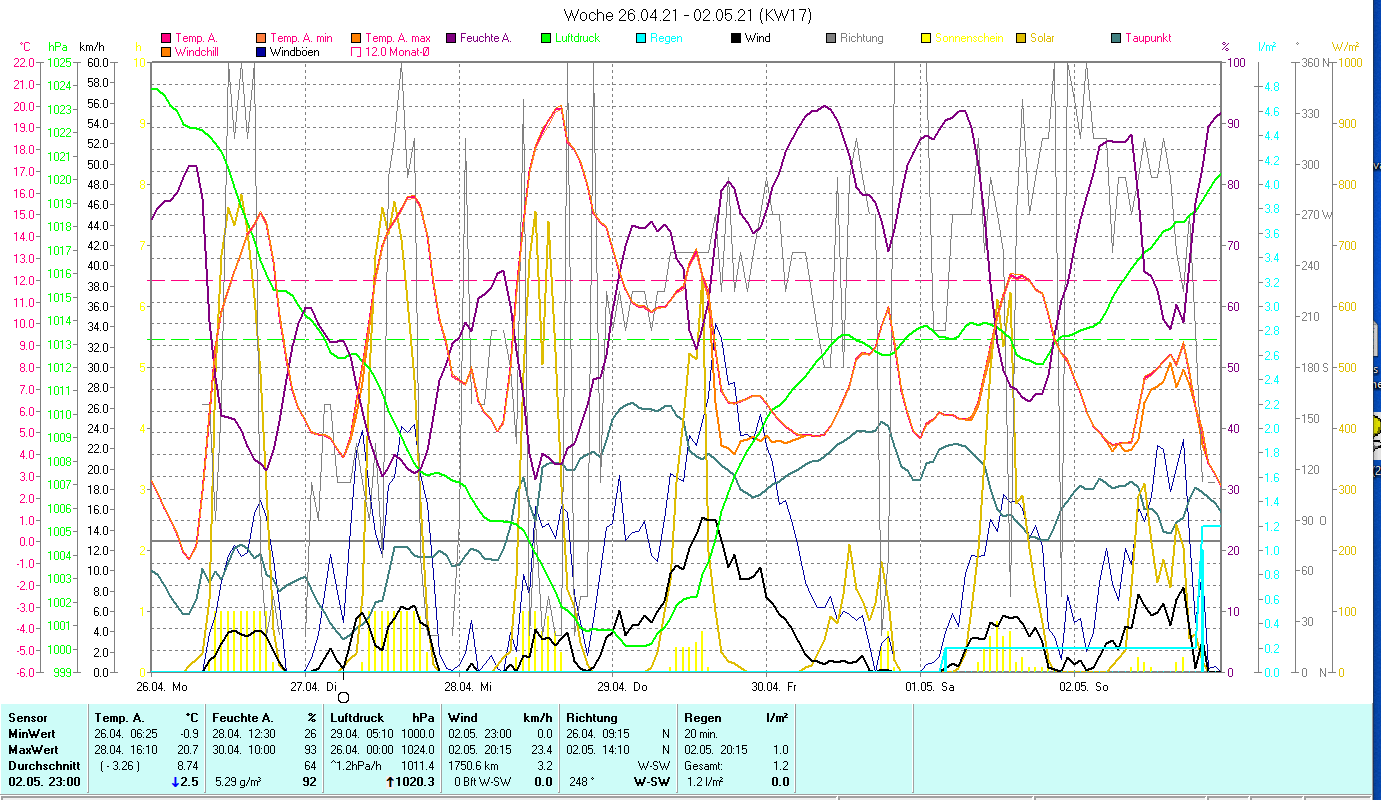The height and width of the screenshot is (800, 1381).
Task: Click the minimum pressure value '1000.0'
Action: point(418,734)
